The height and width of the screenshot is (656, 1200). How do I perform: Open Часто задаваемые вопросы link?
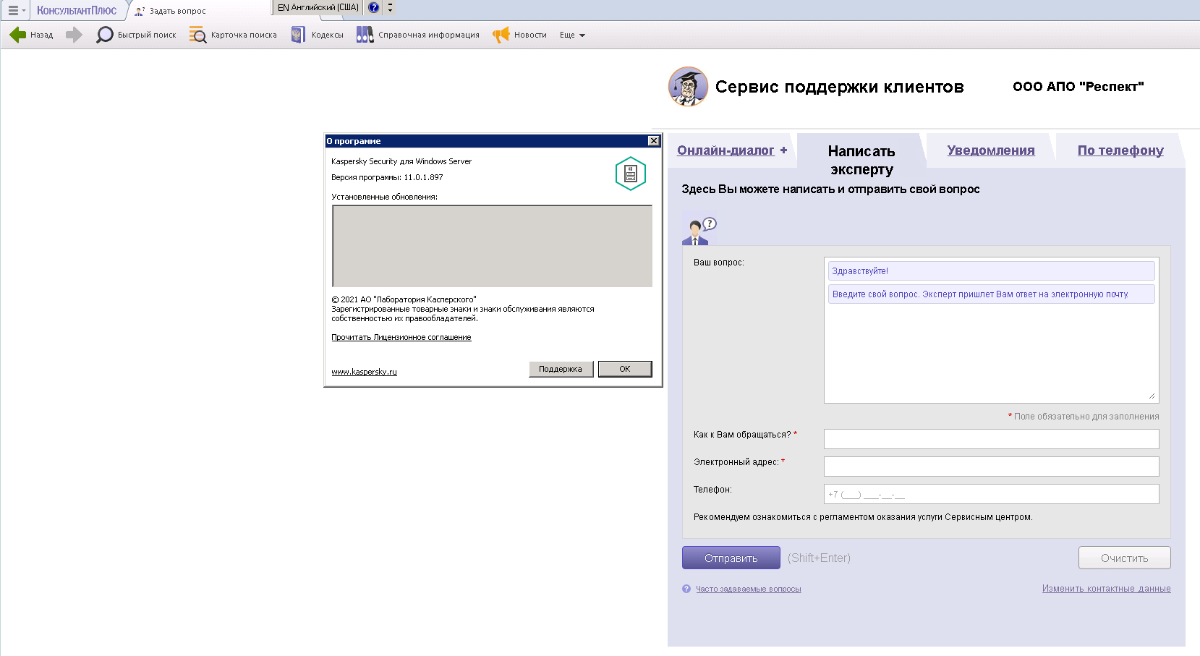(x=748, y=589)
